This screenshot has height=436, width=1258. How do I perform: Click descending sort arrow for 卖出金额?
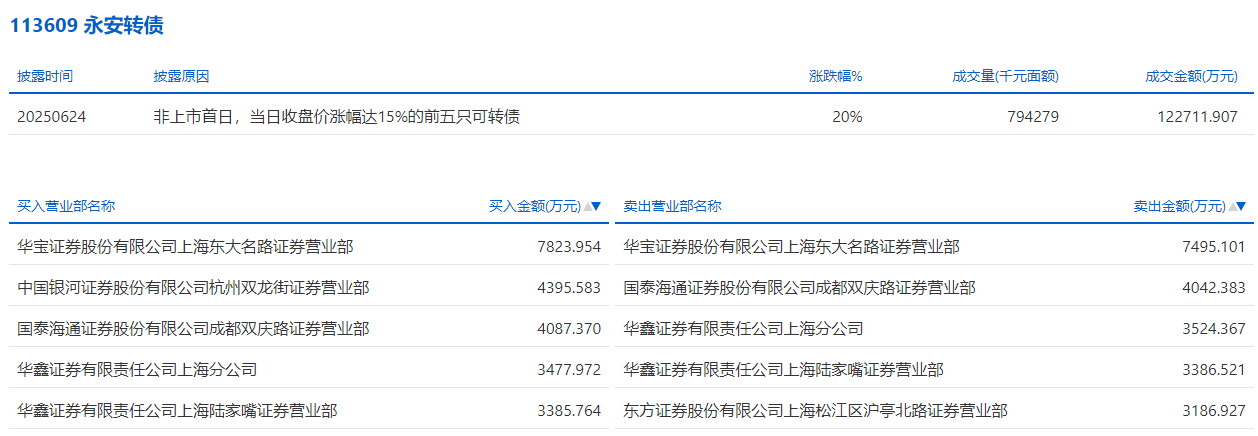pos(1242,207)
